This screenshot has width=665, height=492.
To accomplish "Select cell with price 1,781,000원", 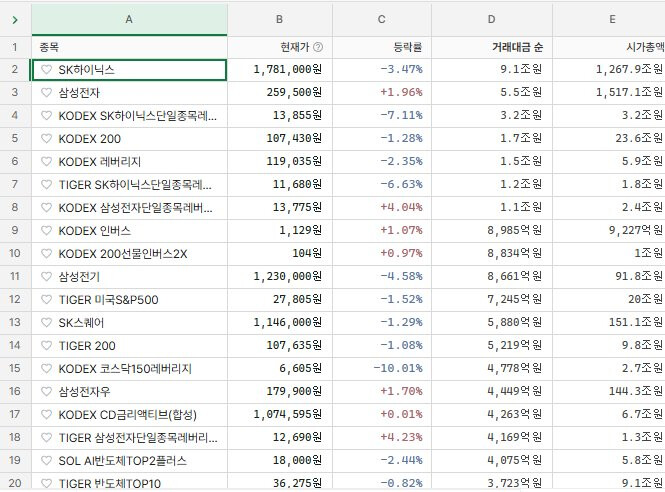I will 280,70.
